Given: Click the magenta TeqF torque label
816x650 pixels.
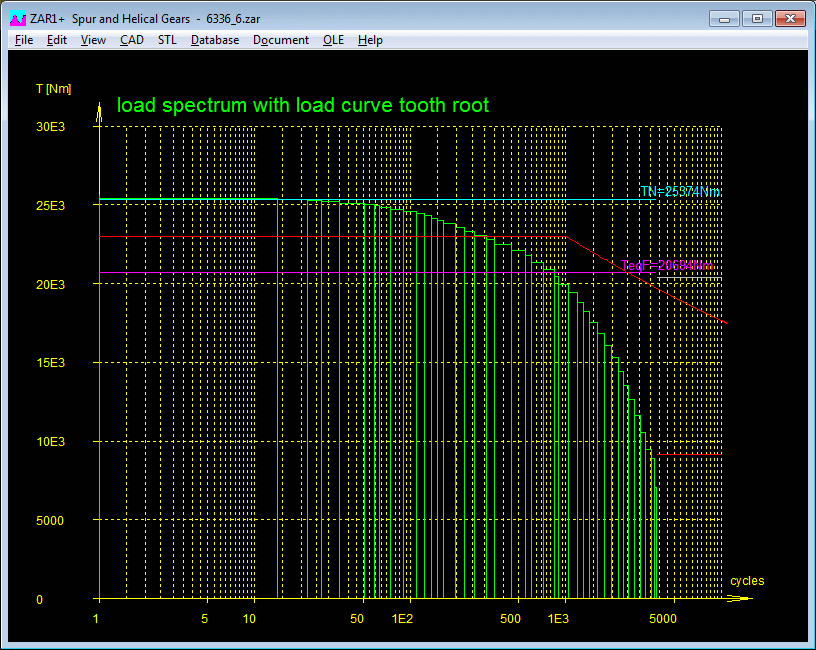Looking at the screenshot, I should (667, 266).
